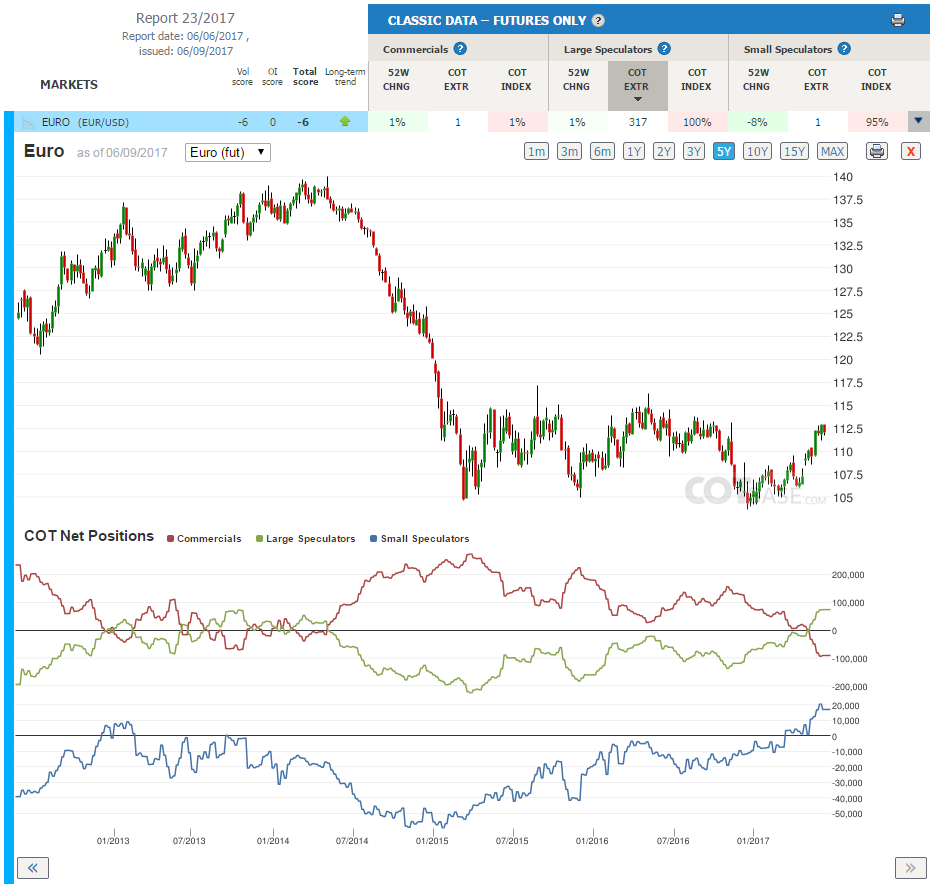This screenshot has width=933, height=884.
Task: Click the OI score column header
Action: 273,77
